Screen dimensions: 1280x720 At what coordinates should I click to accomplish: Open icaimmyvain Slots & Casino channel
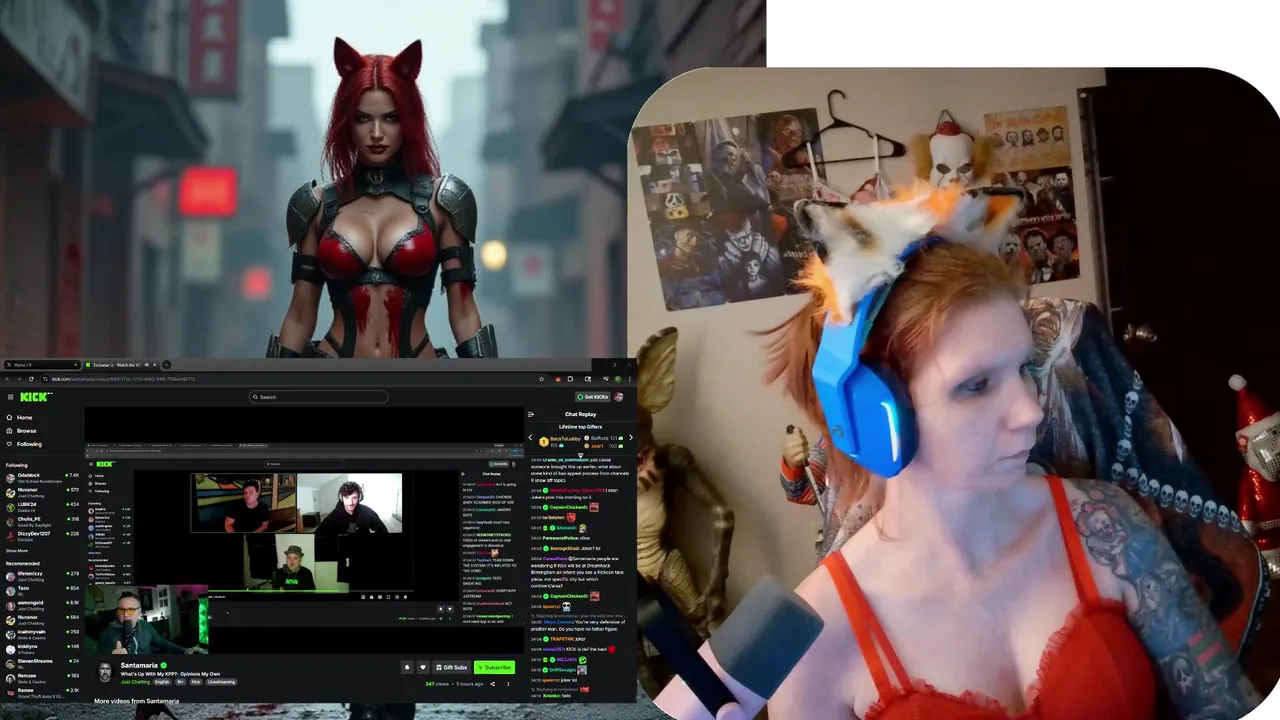tap(42, 634)
